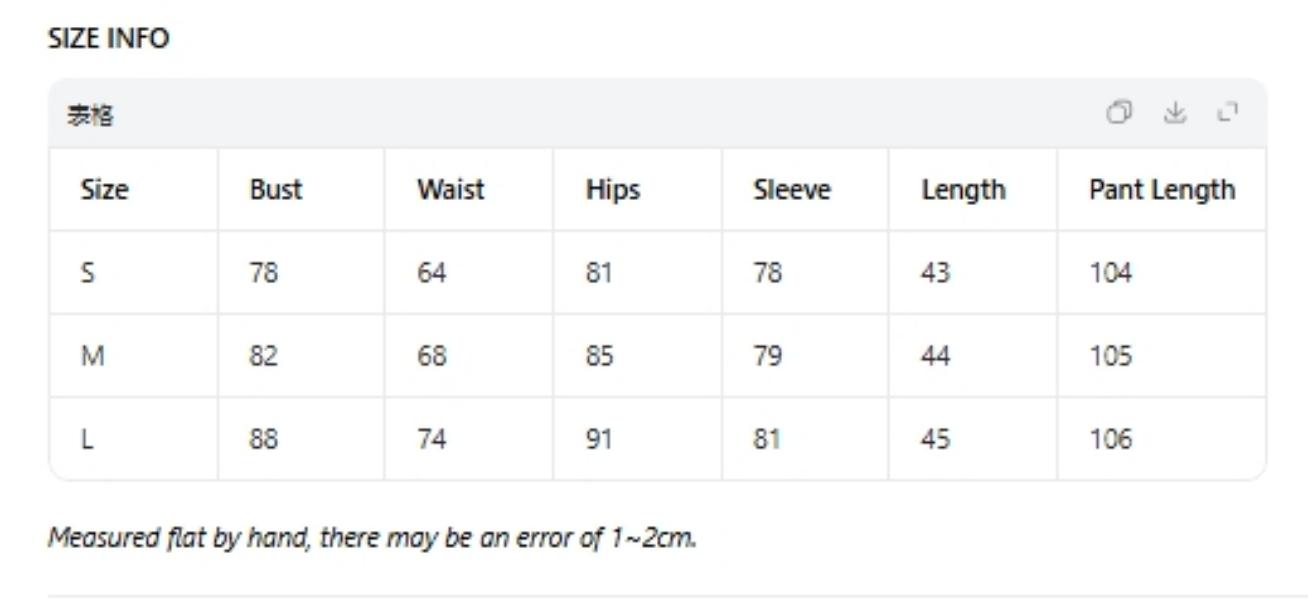Select the M size row label
The image size is (1308, 600).
(91, 356)
